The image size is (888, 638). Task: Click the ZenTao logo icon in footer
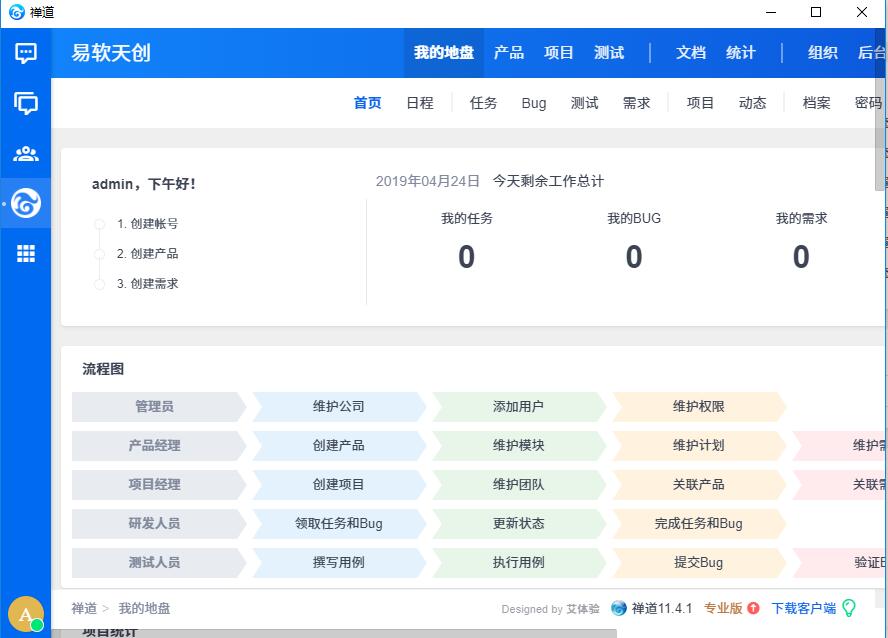coord(619,608)
